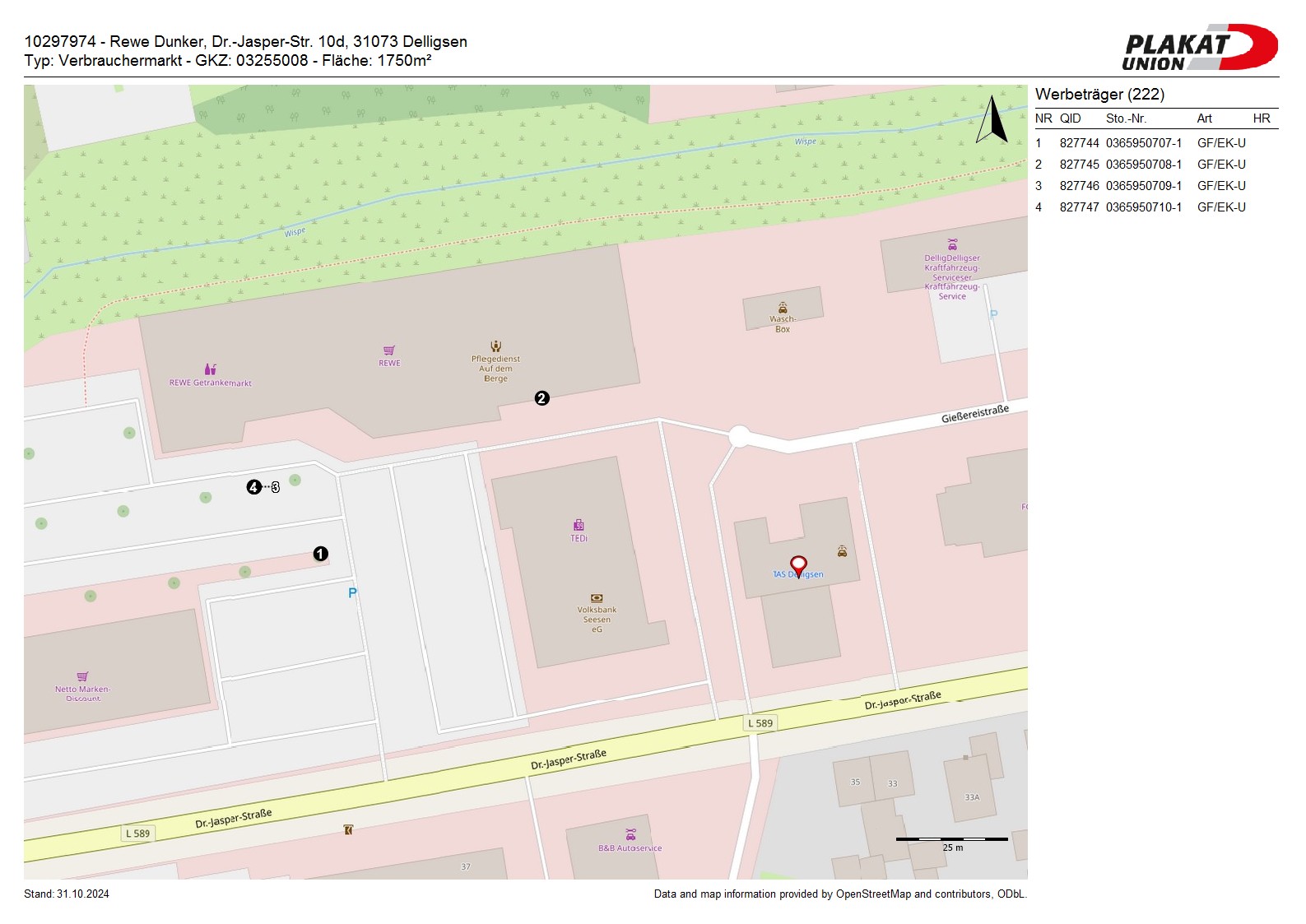Viewport: 1306px width, 924px height.
Task: Click map marker number 2
Action: pos(541,398)
